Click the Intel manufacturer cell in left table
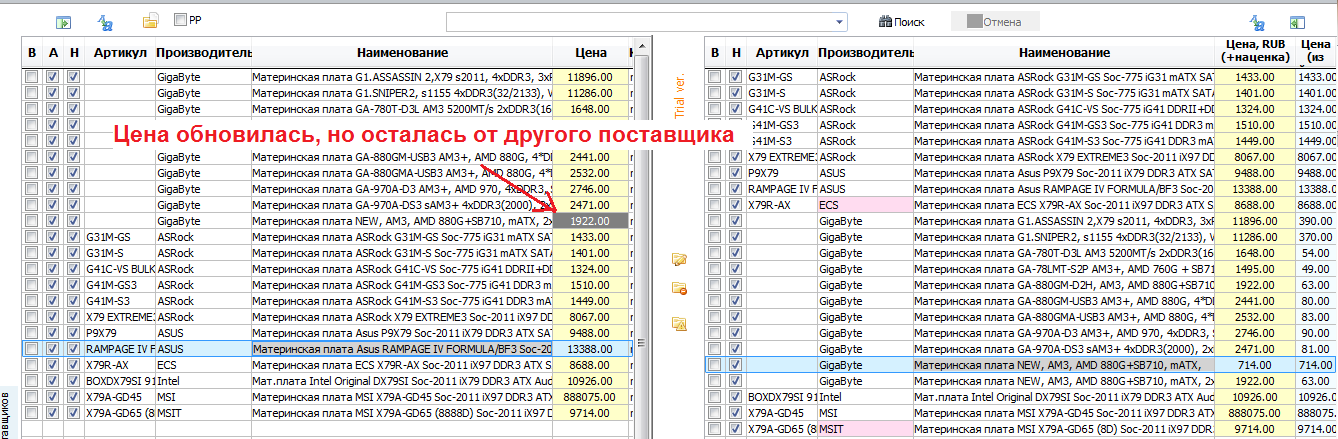The width and height of the screenshot is (1338, 439). coord(201,381)
